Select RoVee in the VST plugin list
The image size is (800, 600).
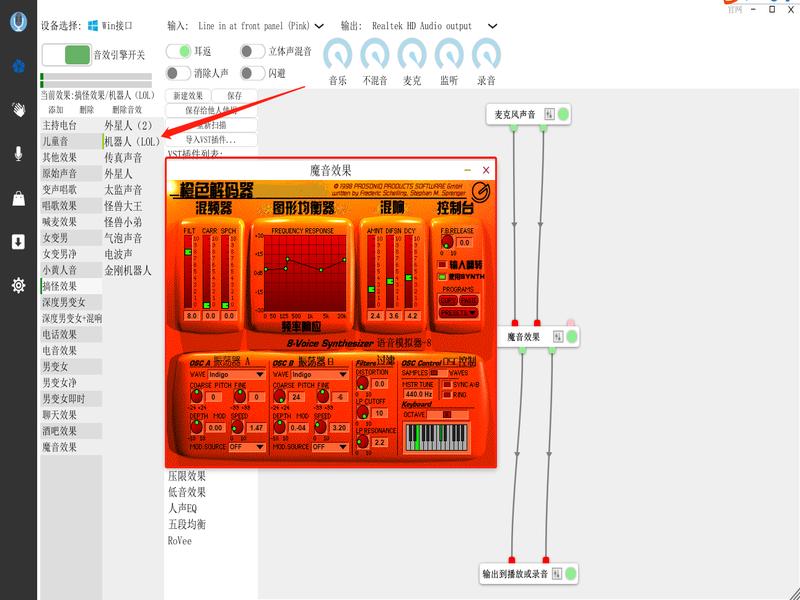pyautogui.click(x=180, y=540)
